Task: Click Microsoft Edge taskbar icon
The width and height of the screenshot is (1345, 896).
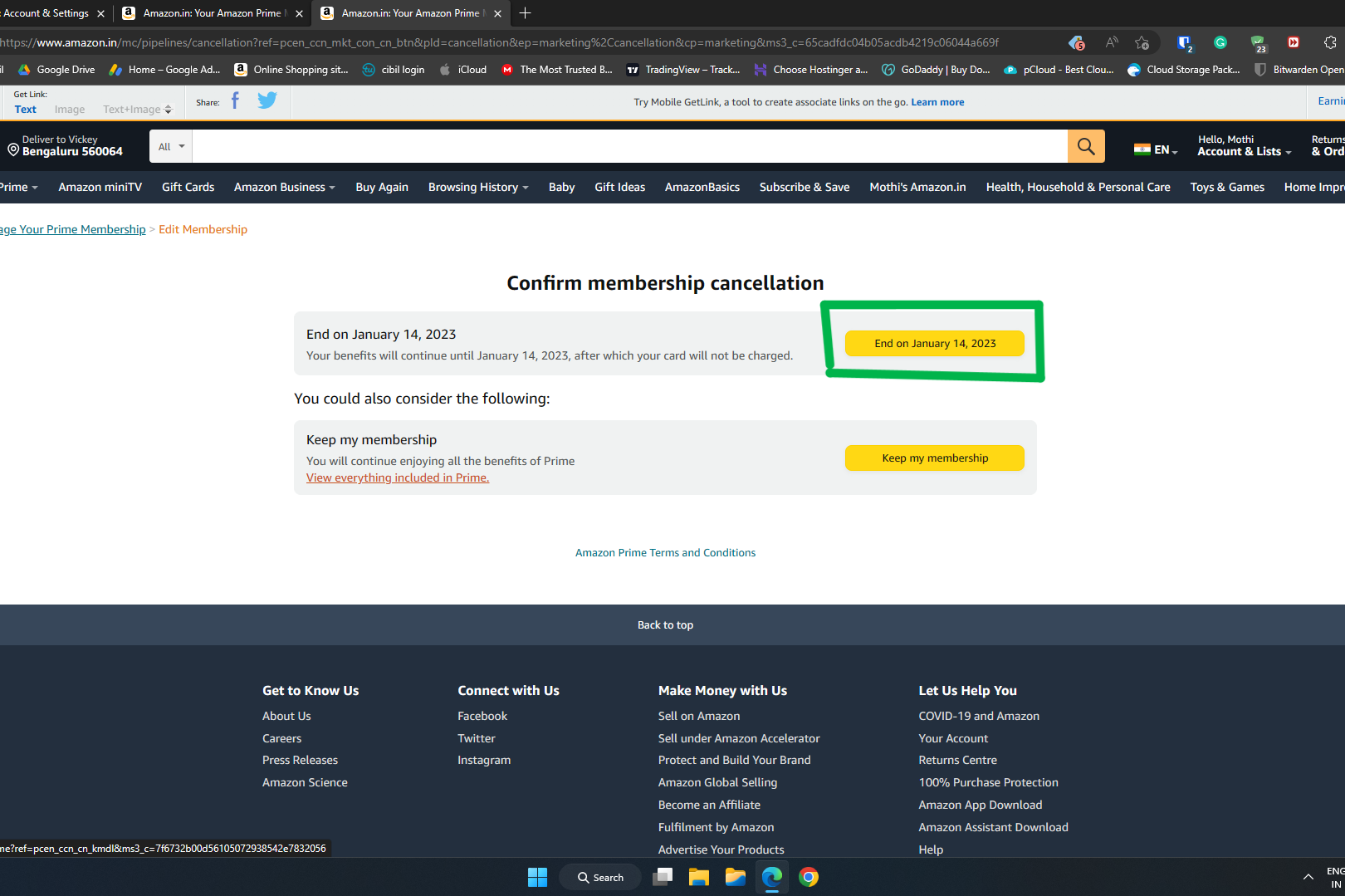Action: (772, 877)
